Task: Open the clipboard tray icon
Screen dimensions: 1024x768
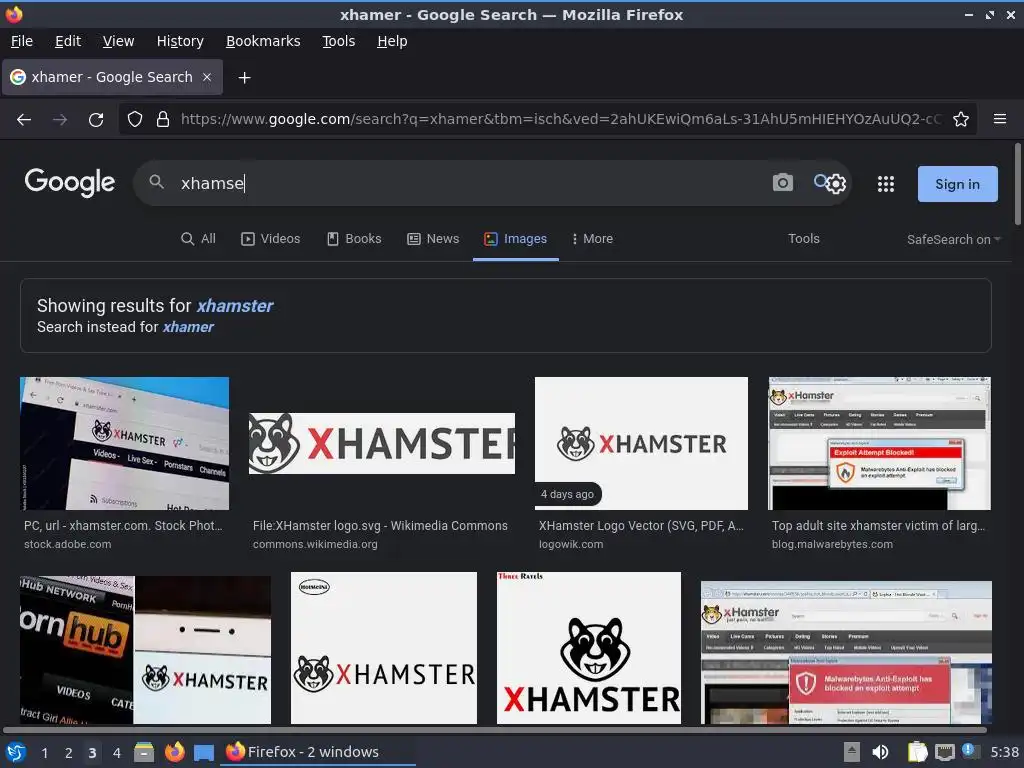Action: (x=917, y=752)
